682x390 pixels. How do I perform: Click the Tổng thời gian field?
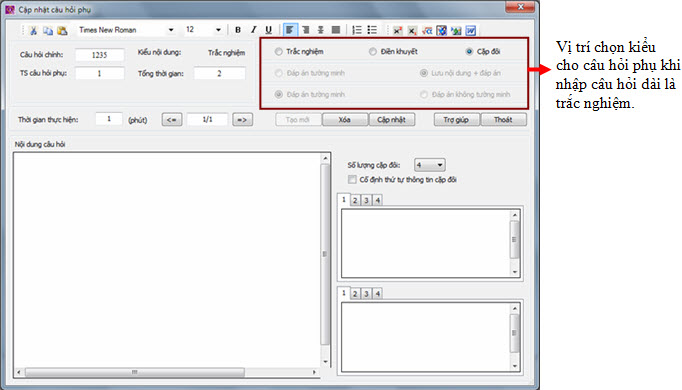click(x=220, y=73)
